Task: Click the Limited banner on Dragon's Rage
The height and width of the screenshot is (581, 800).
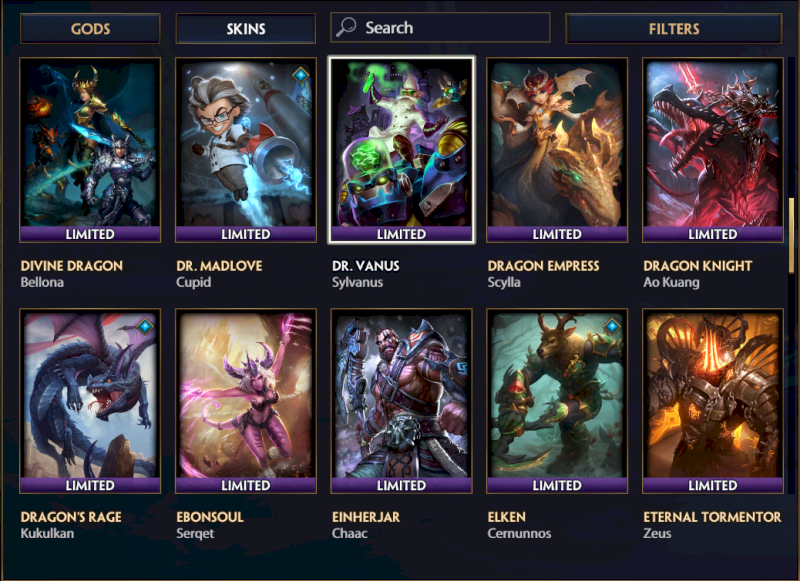Action: click(90, 485)
